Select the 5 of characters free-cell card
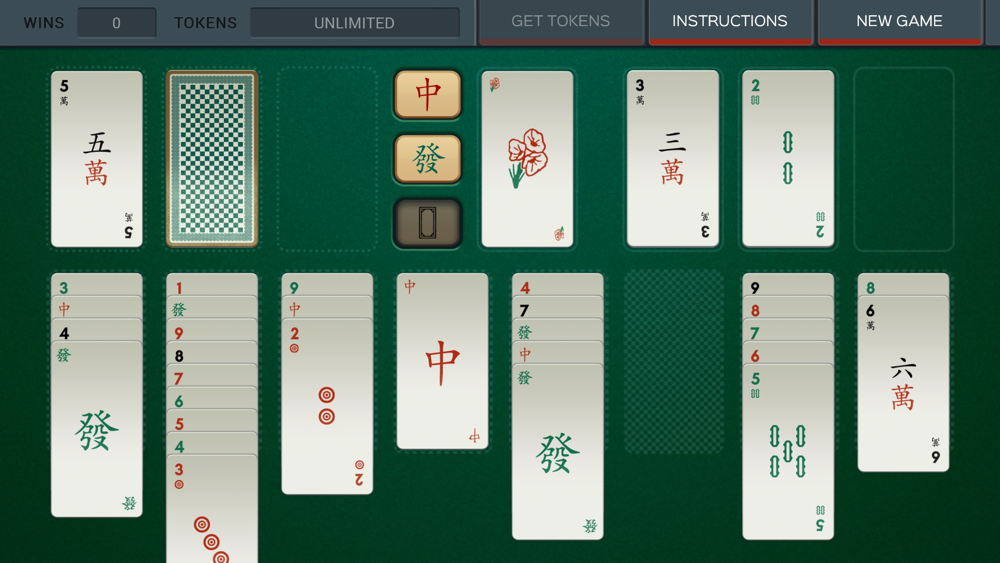Image resolution: width=1000 pixels, height=563 pixels. (97, 159)
